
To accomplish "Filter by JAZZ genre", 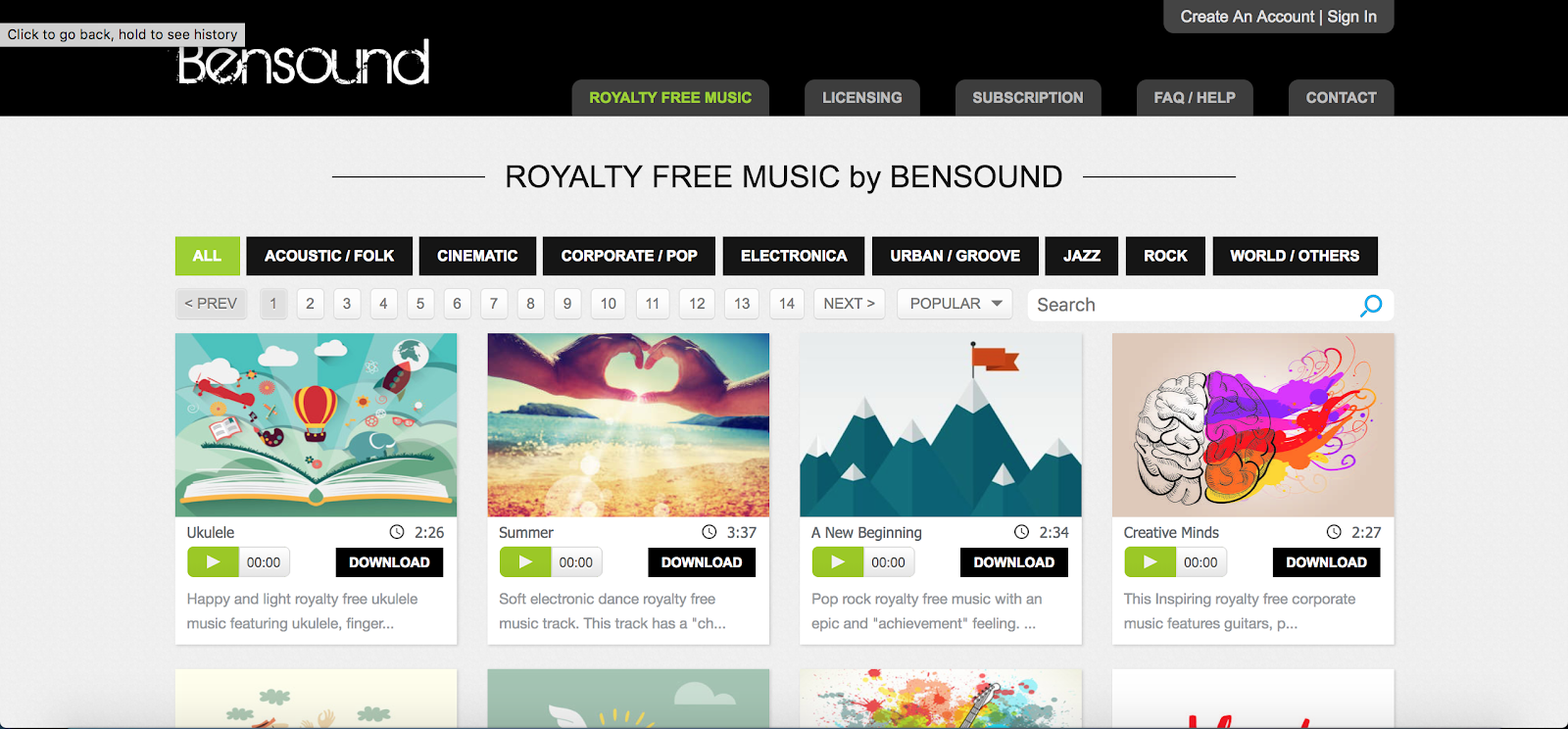I will pyautogui.click(x=1082, y=256).
